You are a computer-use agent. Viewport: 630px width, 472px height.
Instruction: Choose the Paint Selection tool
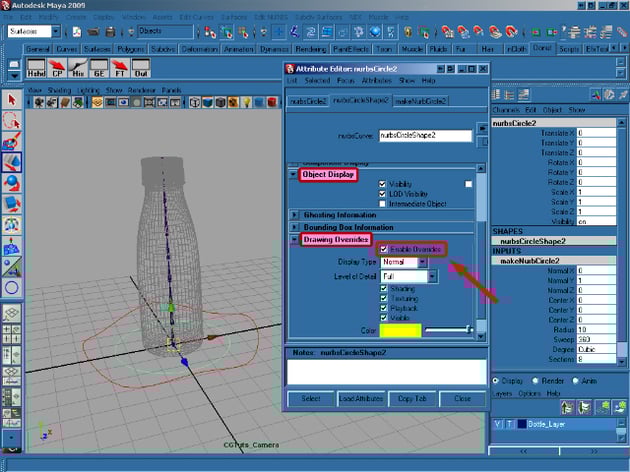pos(12,141)
